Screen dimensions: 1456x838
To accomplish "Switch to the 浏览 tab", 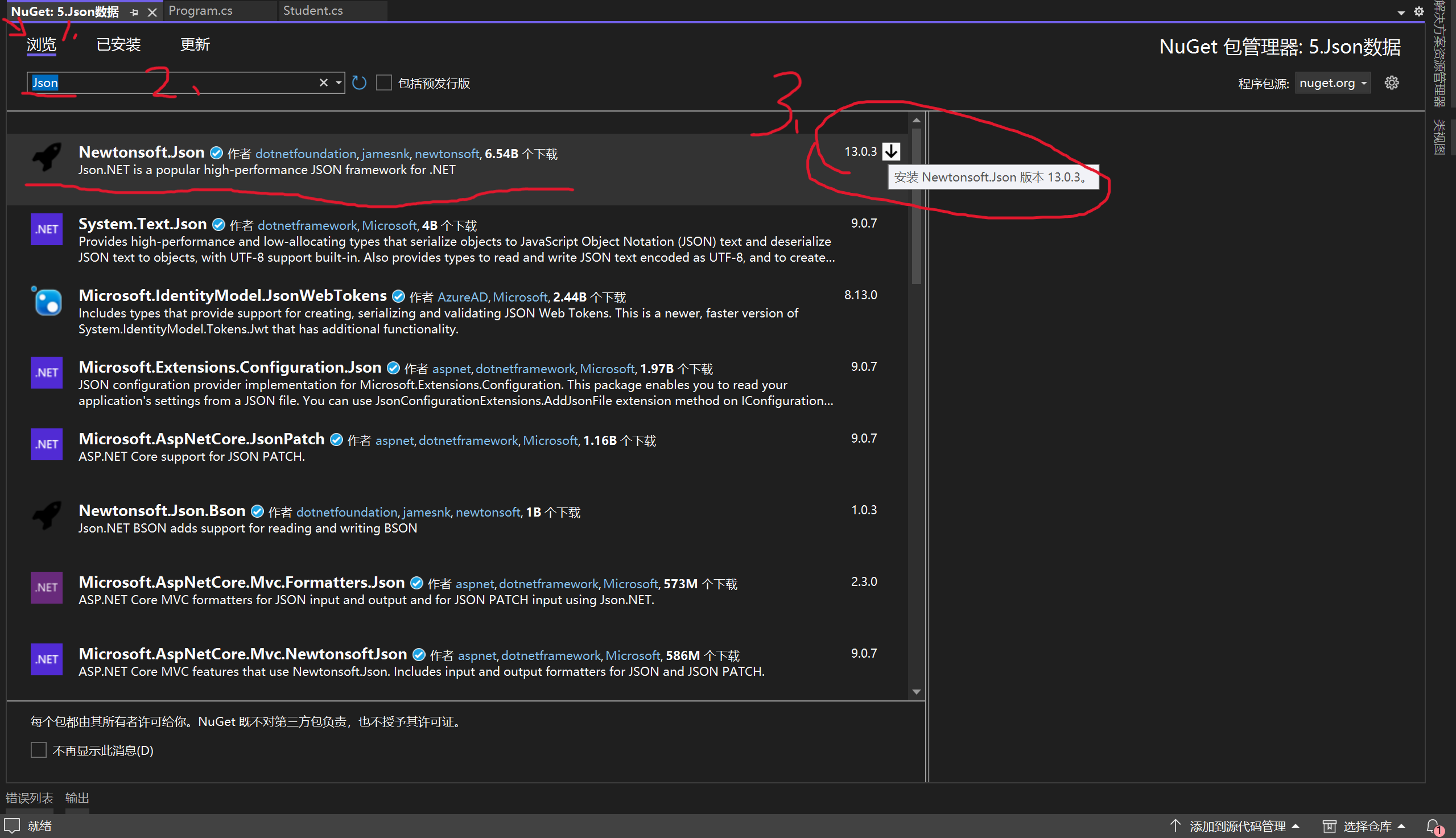I will tap(42, 44).
